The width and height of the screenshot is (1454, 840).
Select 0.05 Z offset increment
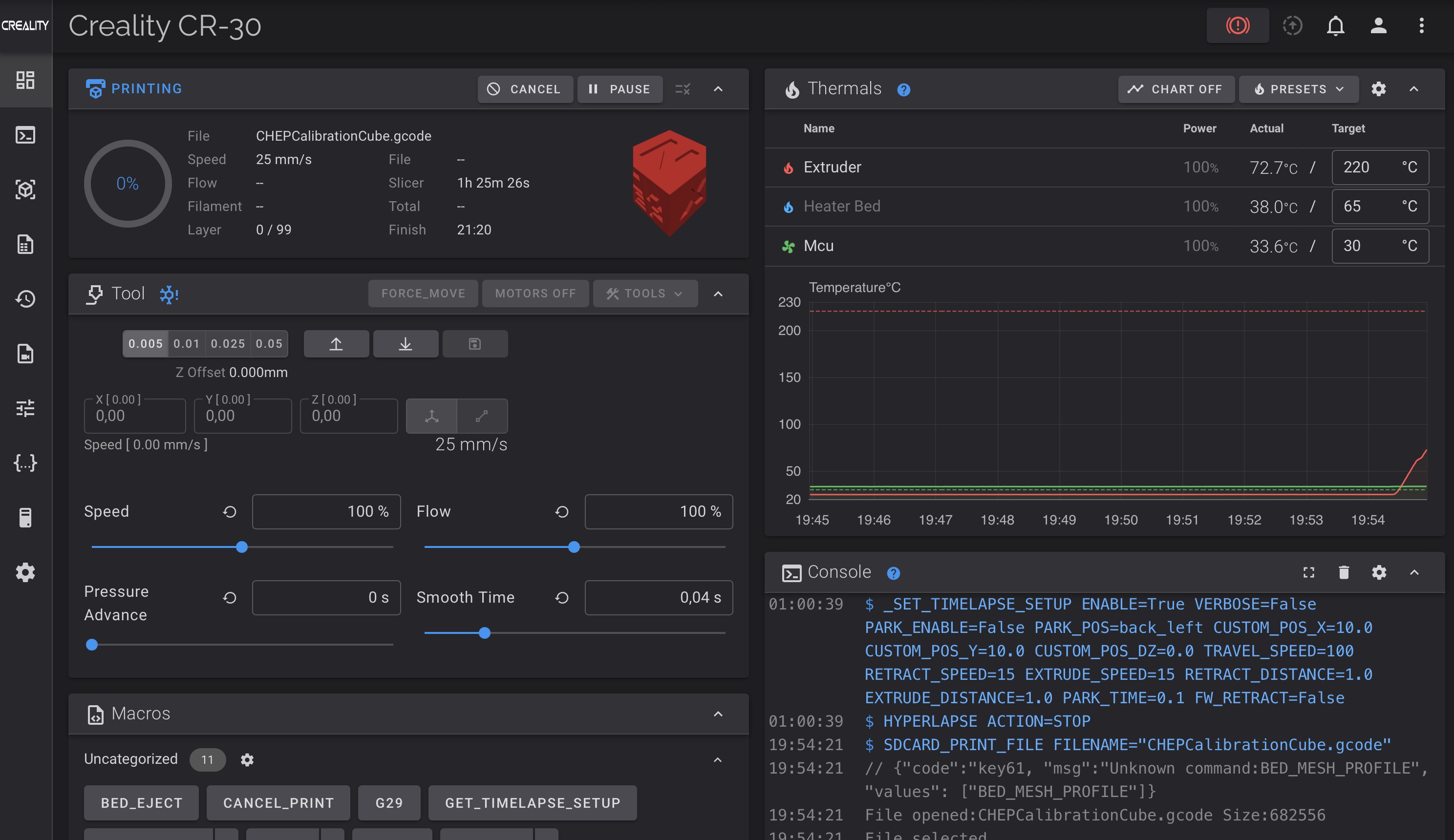(x=269, y=344)
